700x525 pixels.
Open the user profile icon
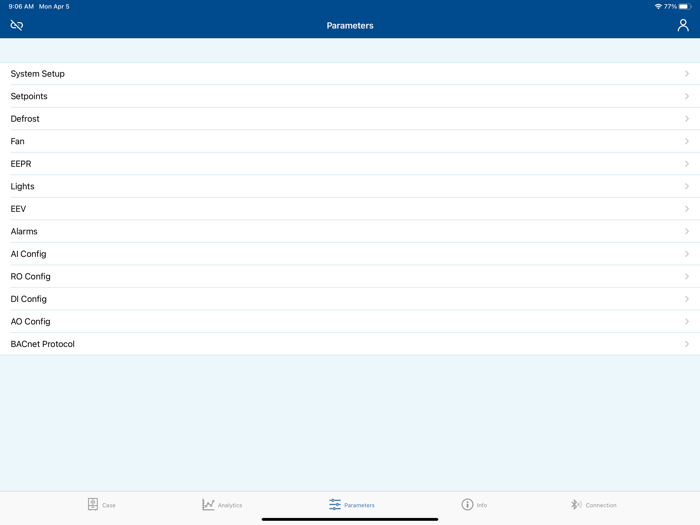tap(683, 25)
